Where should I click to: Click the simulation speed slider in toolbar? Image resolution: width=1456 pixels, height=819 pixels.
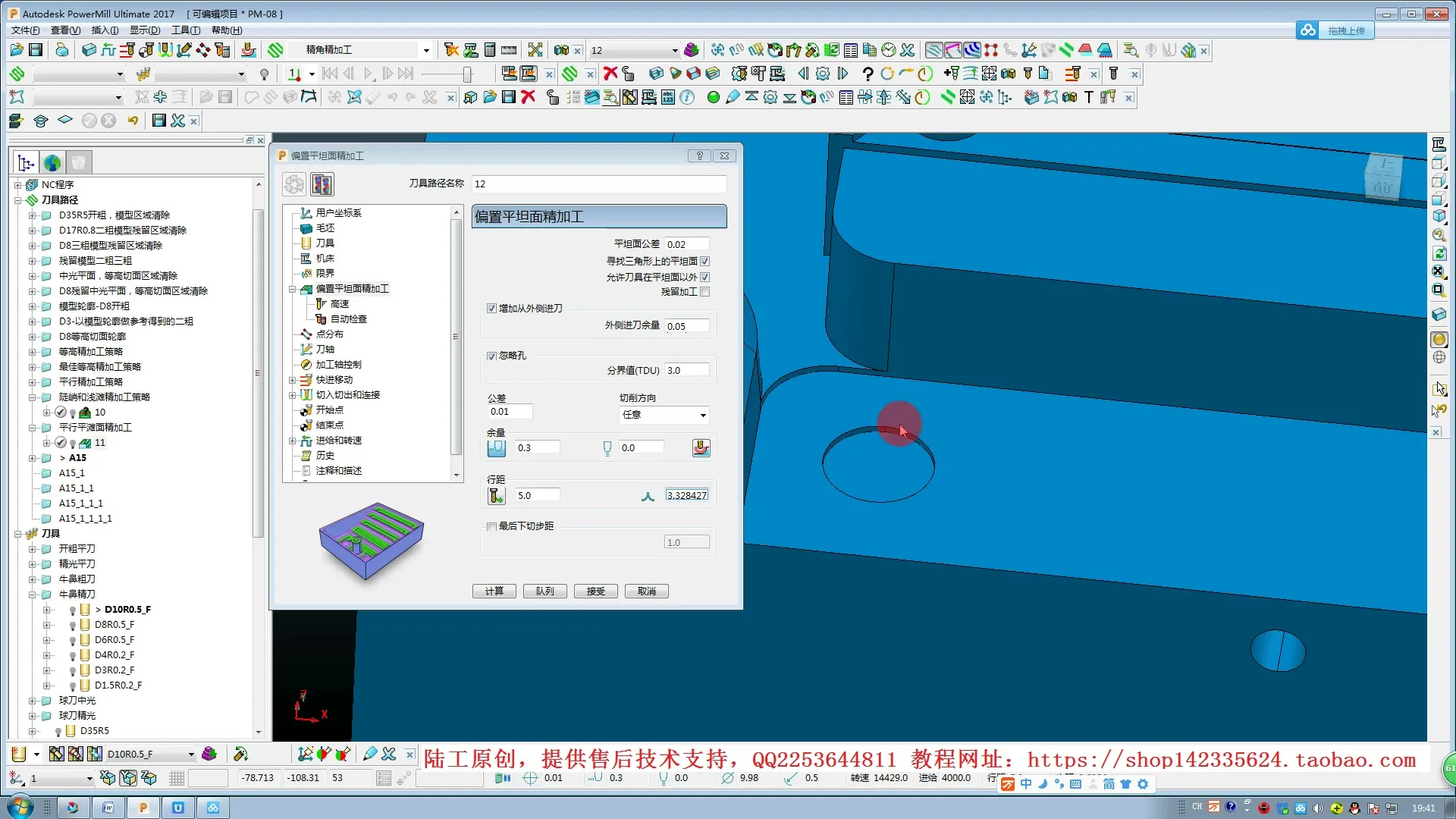tap(466, 74)
